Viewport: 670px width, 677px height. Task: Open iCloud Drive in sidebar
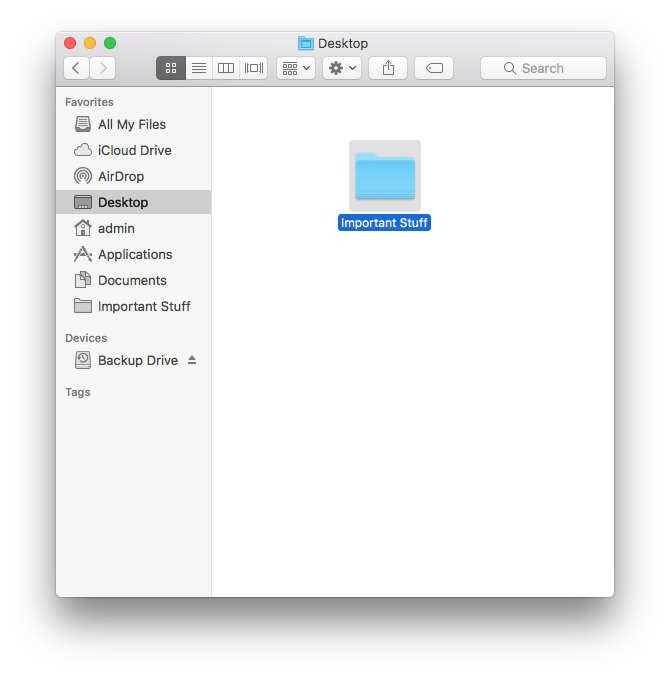point(134,150)
